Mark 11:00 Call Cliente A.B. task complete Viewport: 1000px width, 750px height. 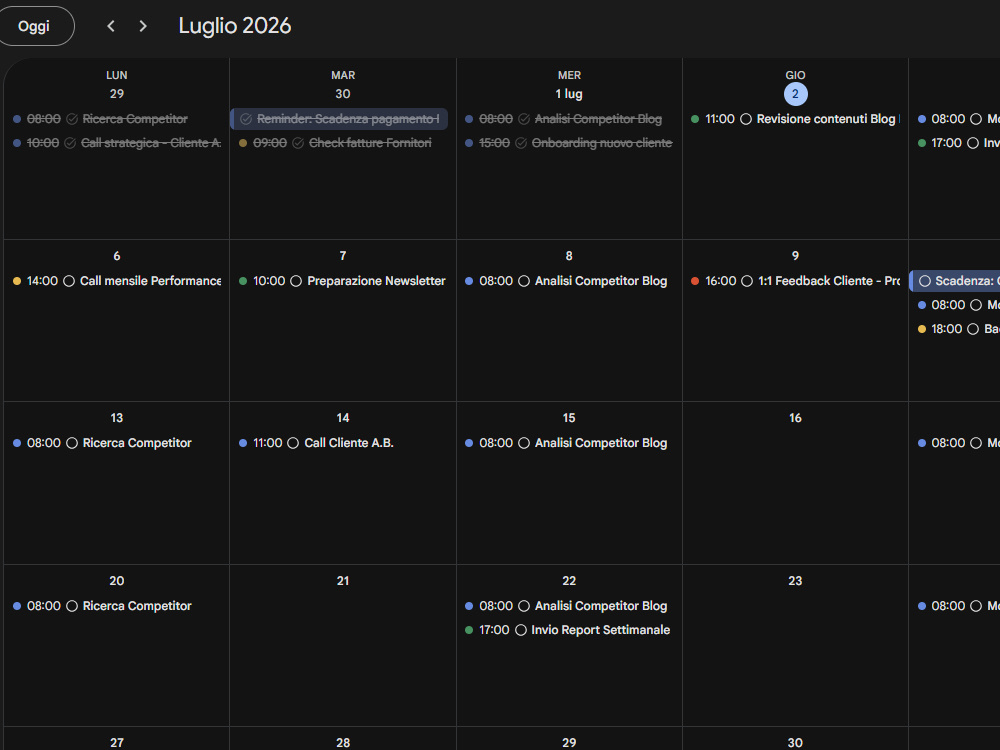[x=293, y=443]
